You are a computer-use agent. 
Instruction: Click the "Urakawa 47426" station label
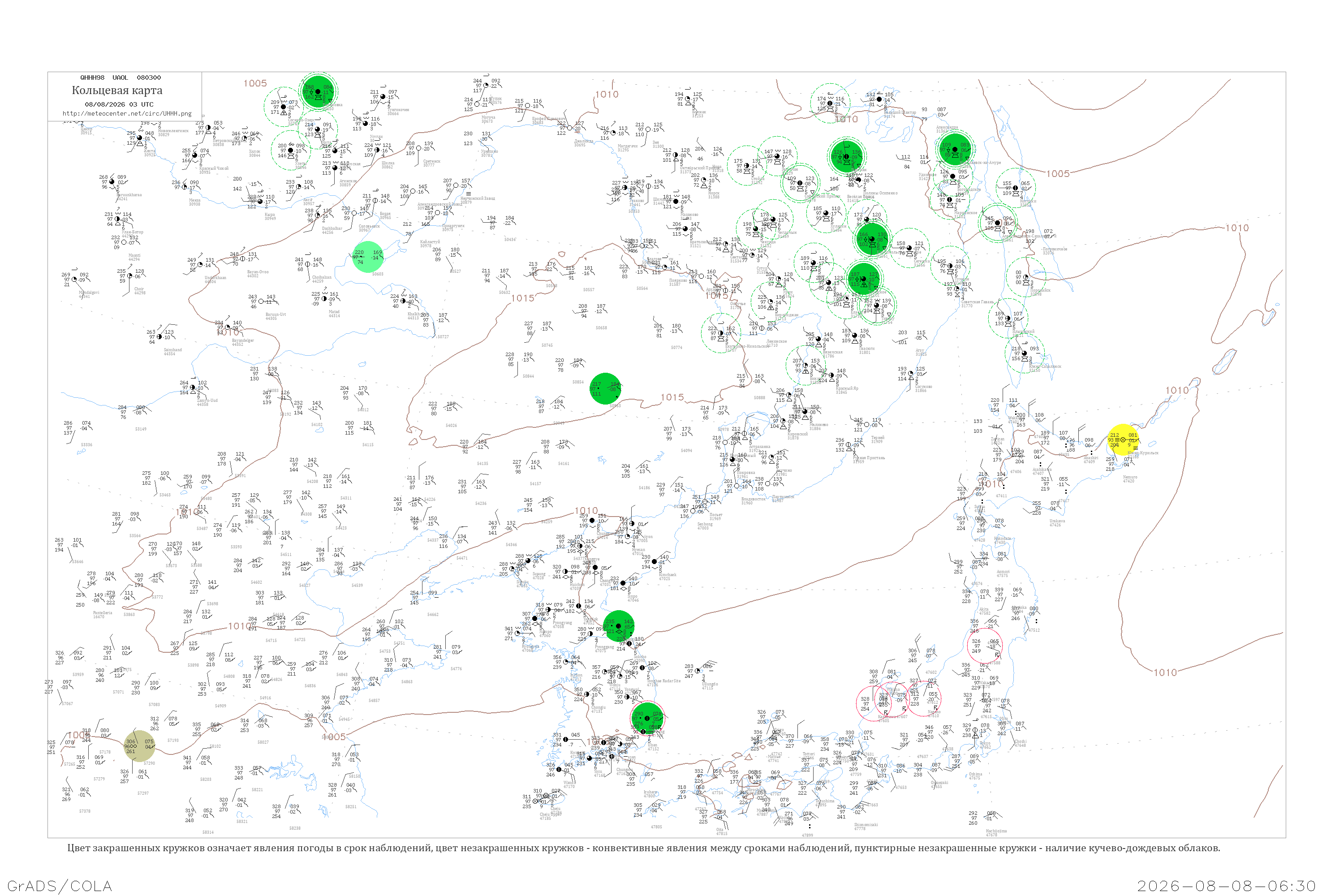pyautogui.click(x=1057, y=522)
